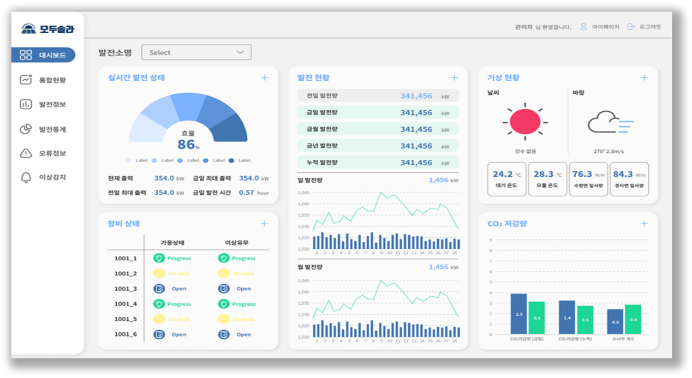Click the 28.3 °C 모듈 온도 card
Image resolution: width=692 pixels, height=378 pixels.
tap(547, 179)
